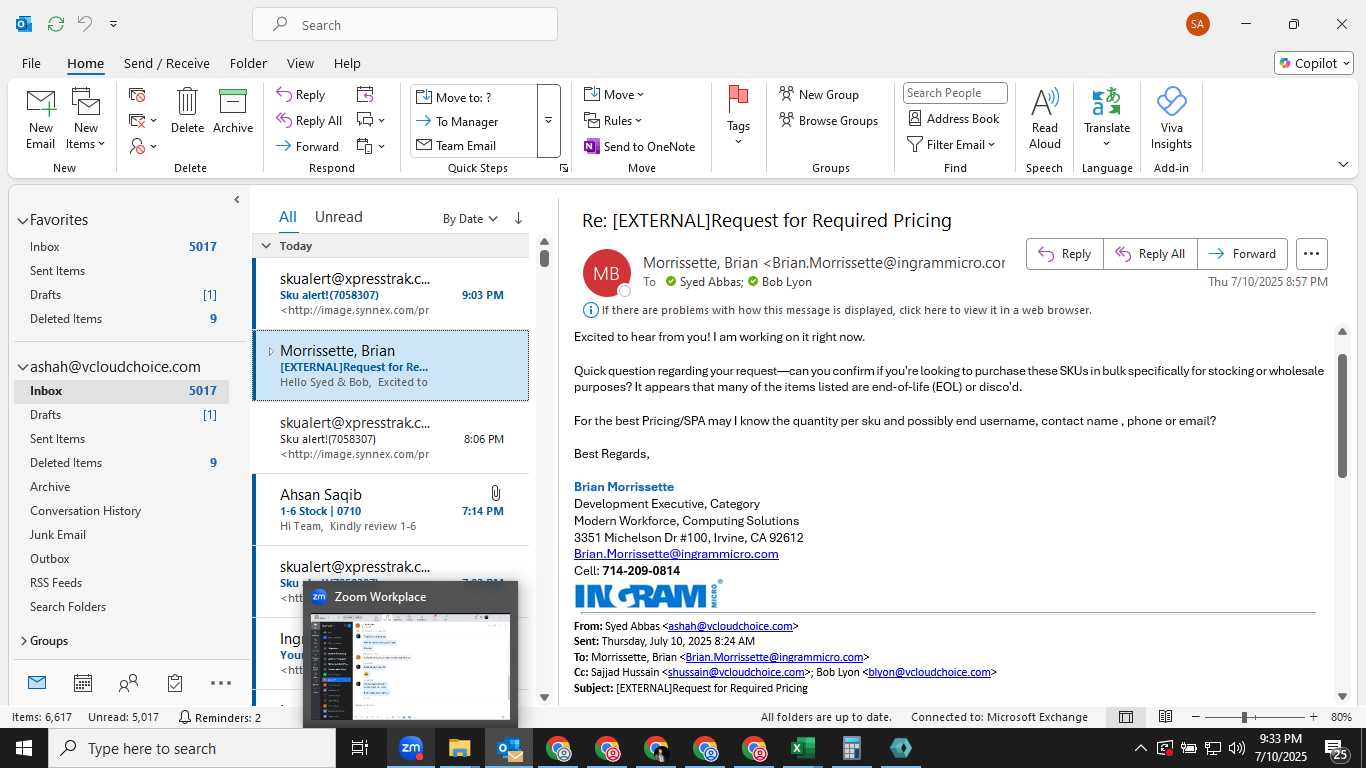Click New Group in ribbon
This screenshot has height=768, width=1366.
pos(819,94)
